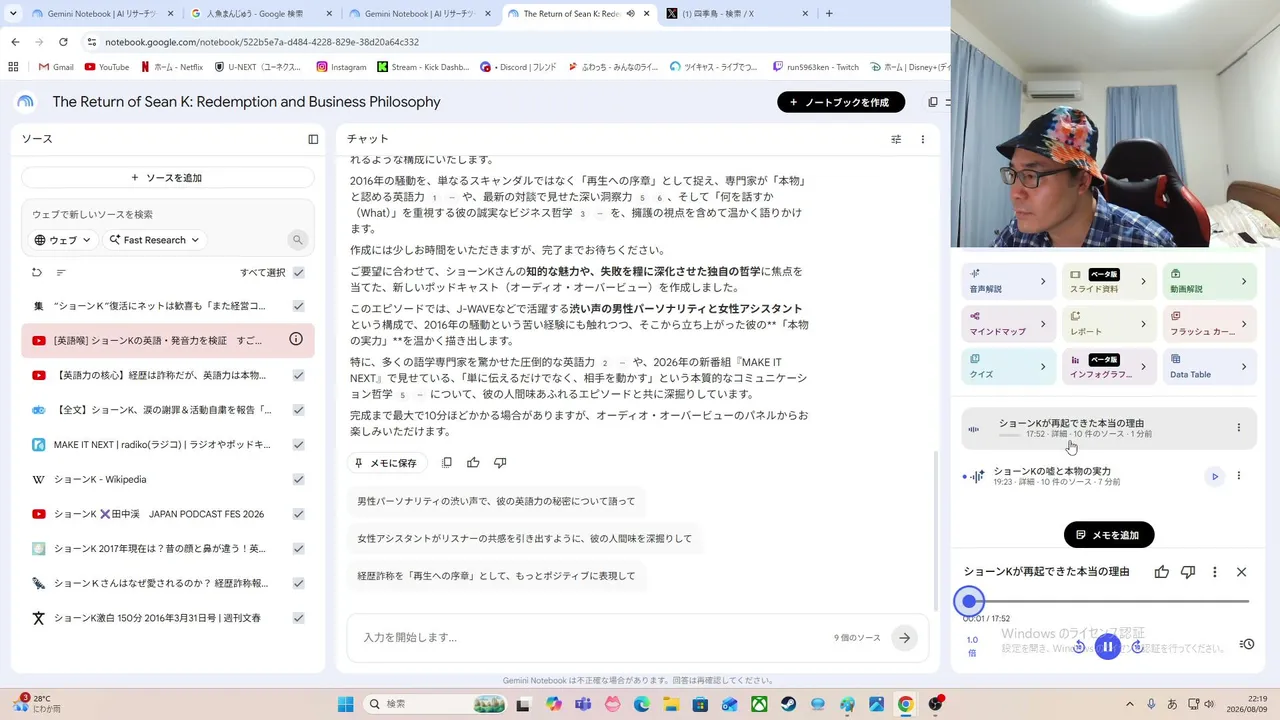This screenshot has width=1280, height=720.
Task: Switch to the 四季島 - 検索 / X tab
Action: [x=735, y=14]
